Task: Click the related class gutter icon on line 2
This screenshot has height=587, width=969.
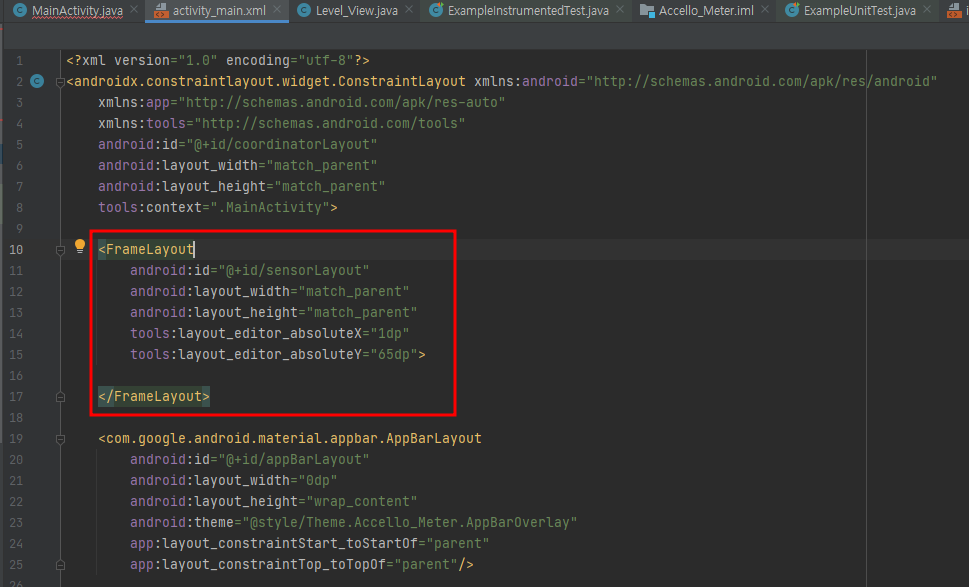Action: pyautogui.click(x=37, y=81)
